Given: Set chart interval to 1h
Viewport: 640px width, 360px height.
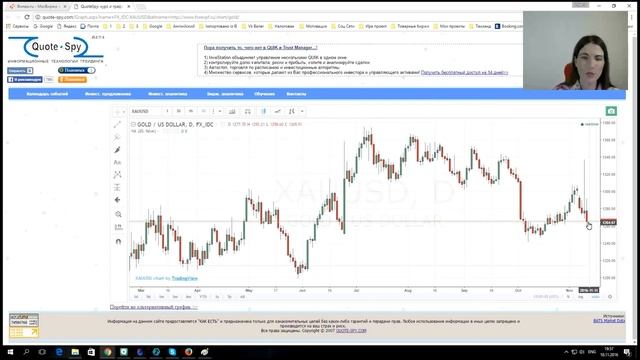Looking at the screenshot, I should pos(191,111).
